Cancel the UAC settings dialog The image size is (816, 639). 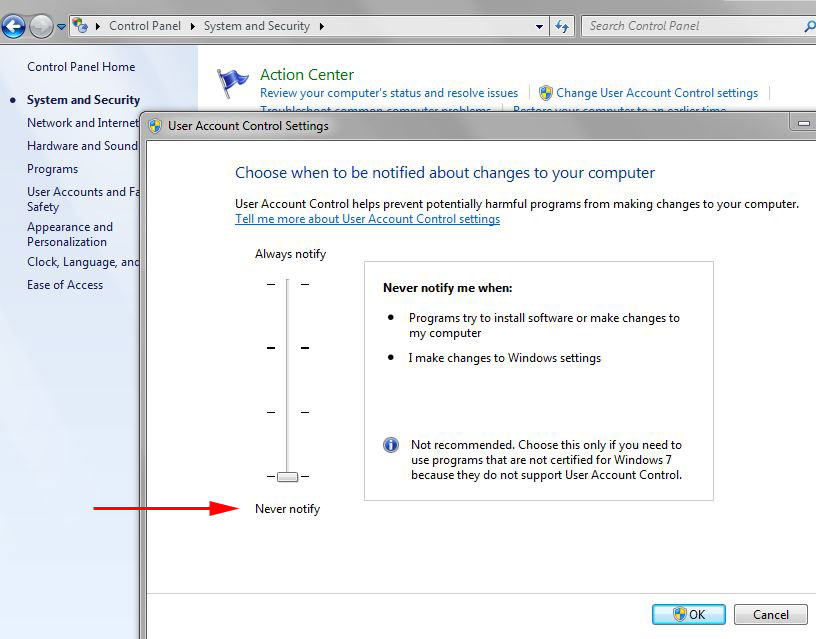(771, 615)
